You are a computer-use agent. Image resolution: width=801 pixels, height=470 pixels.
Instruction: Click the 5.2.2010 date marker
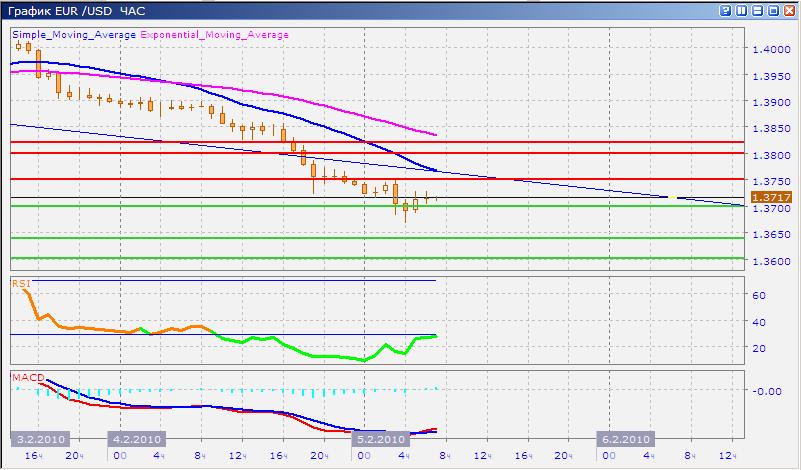[x=381, y=439]
